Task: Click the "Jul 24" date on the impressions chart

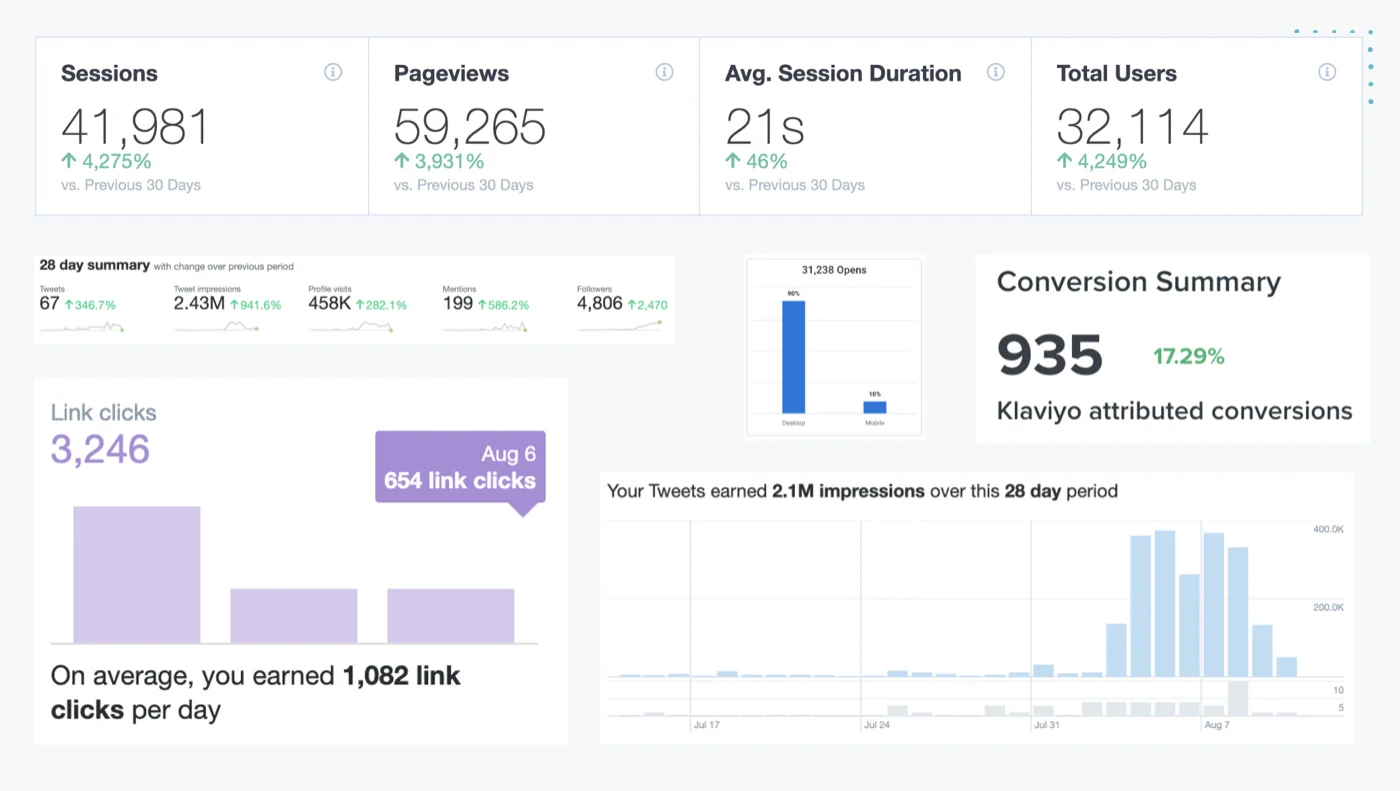Action: tap(877, 724)
